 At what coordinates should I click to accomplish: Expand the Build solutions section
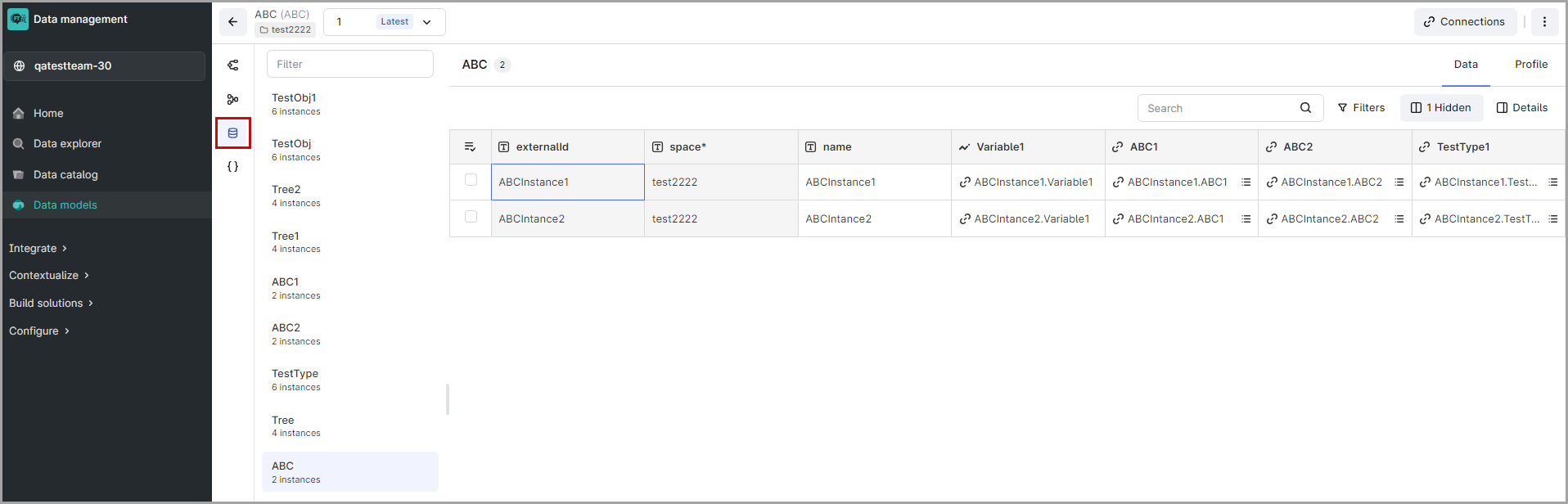click(51, 303)
